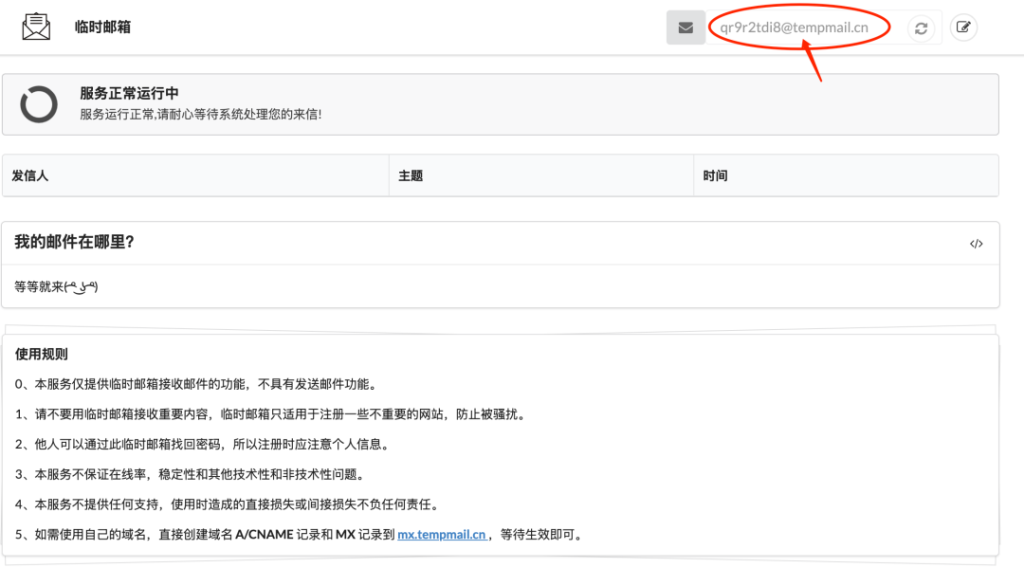Click the 服务正常运行中 status heading
The image size is (1024, 568).
(129, 94)
